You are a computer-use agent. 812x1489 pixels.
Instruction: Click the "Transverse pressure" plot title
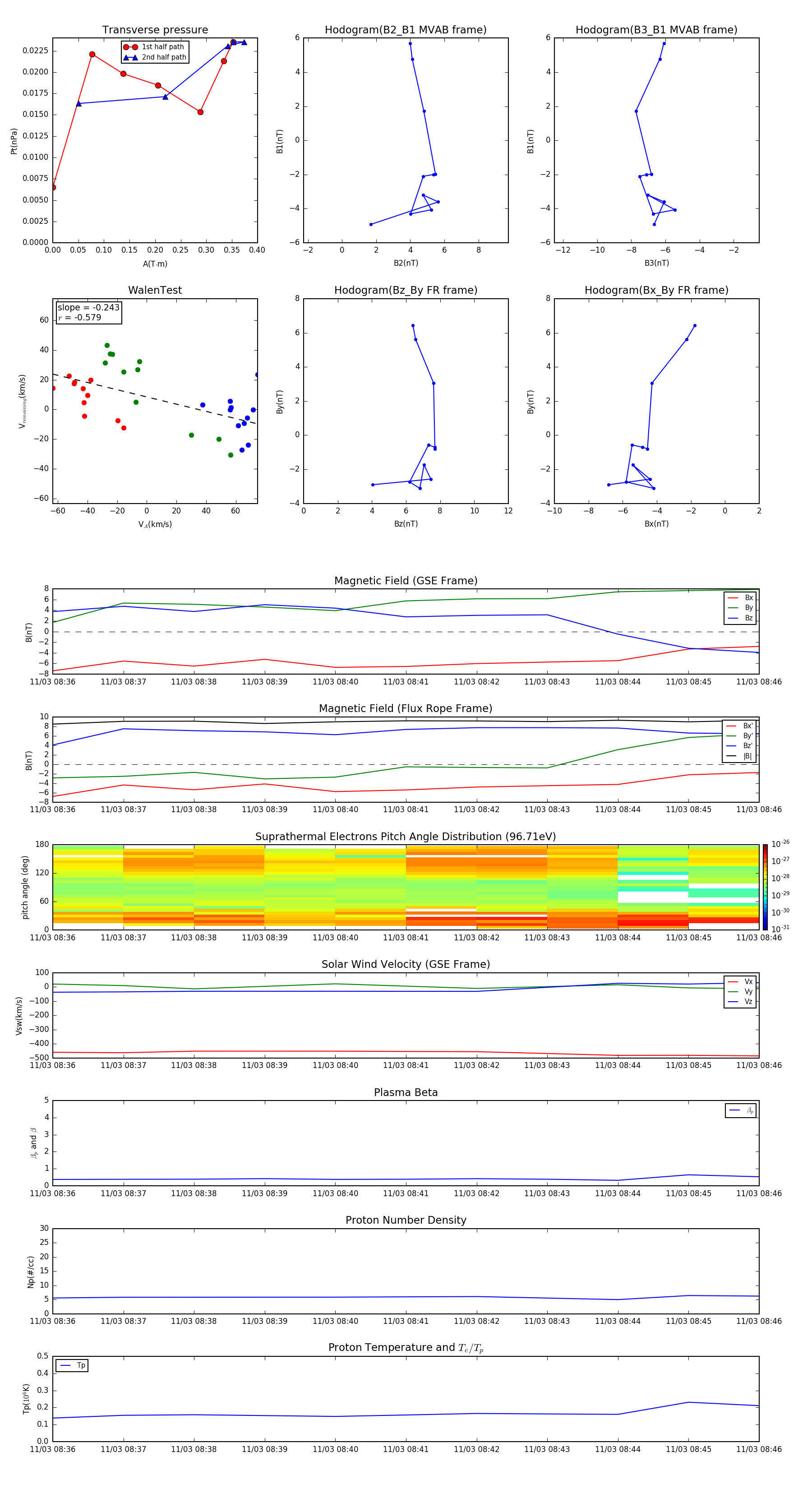click(x=155, y=30)
